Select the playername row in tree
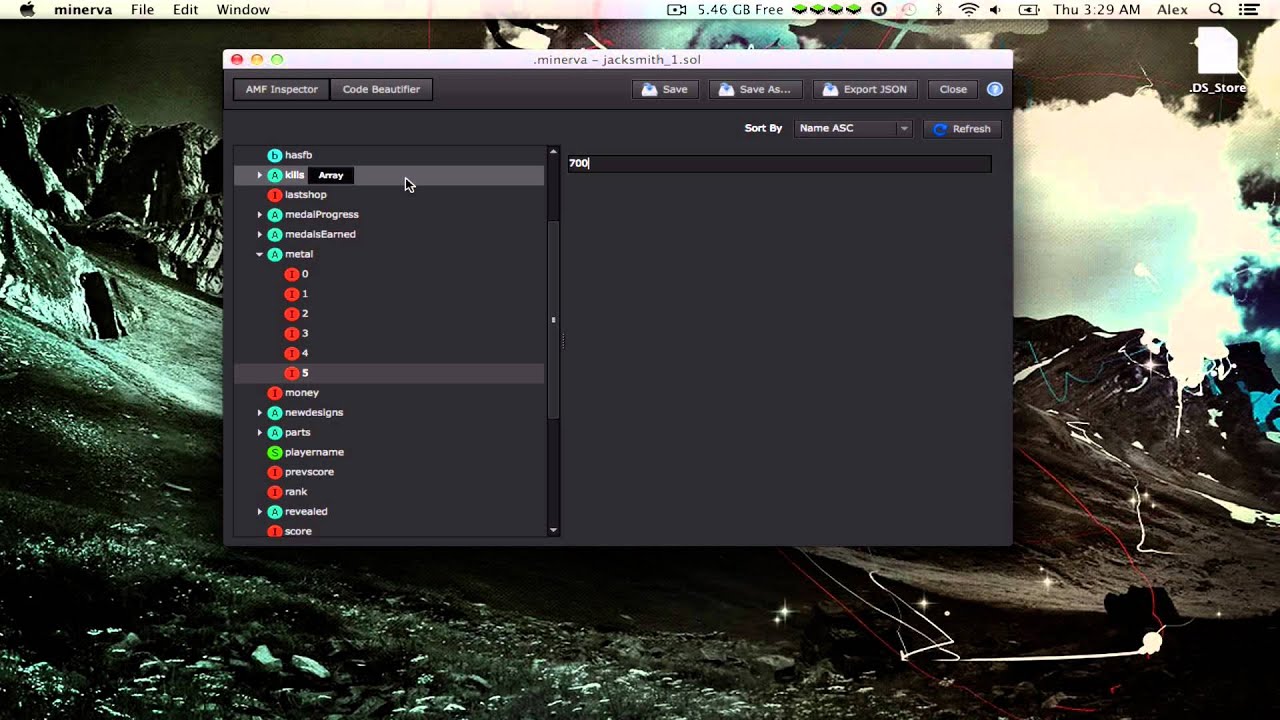This screenshot has height=720, width=1280. [389, 452]
